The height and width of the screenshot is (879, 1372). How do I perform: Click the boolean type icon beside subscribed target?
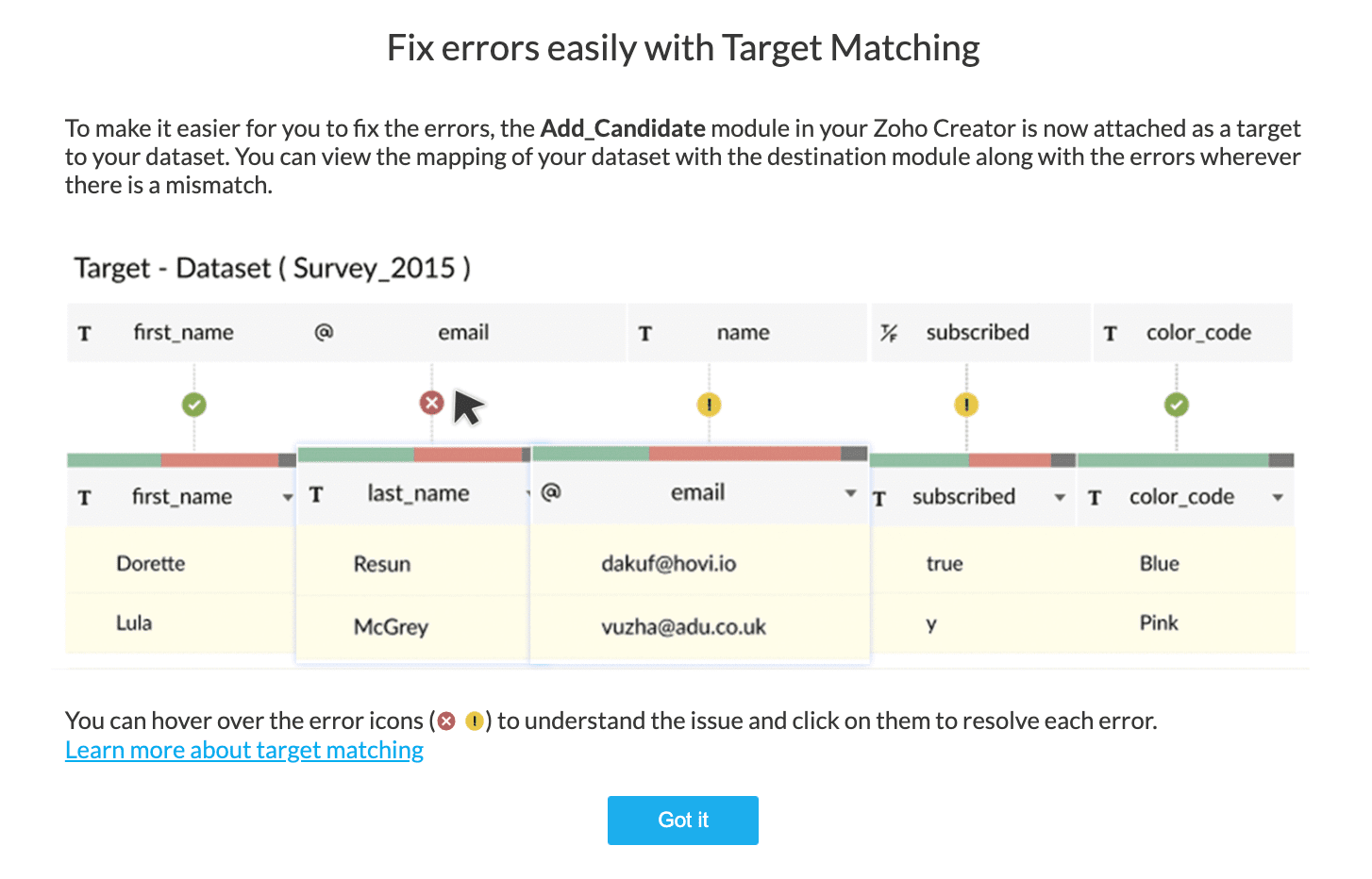pos(889,333)
